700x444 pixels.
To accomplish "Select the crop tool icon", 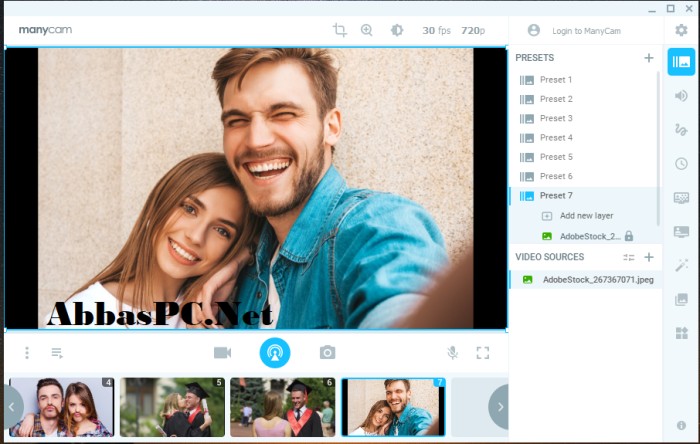I will tap(340, 30).
